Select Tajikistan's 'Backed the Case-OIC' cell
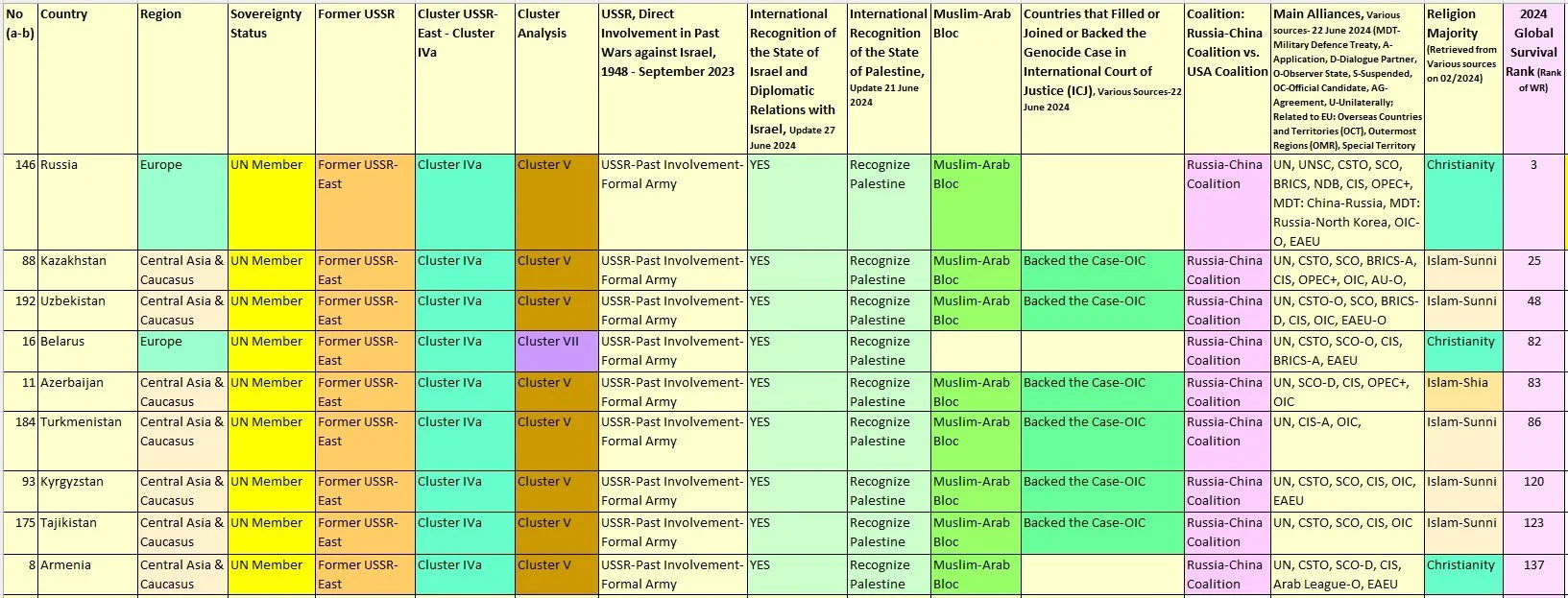1568x598 pixels. click(1102, 533)
